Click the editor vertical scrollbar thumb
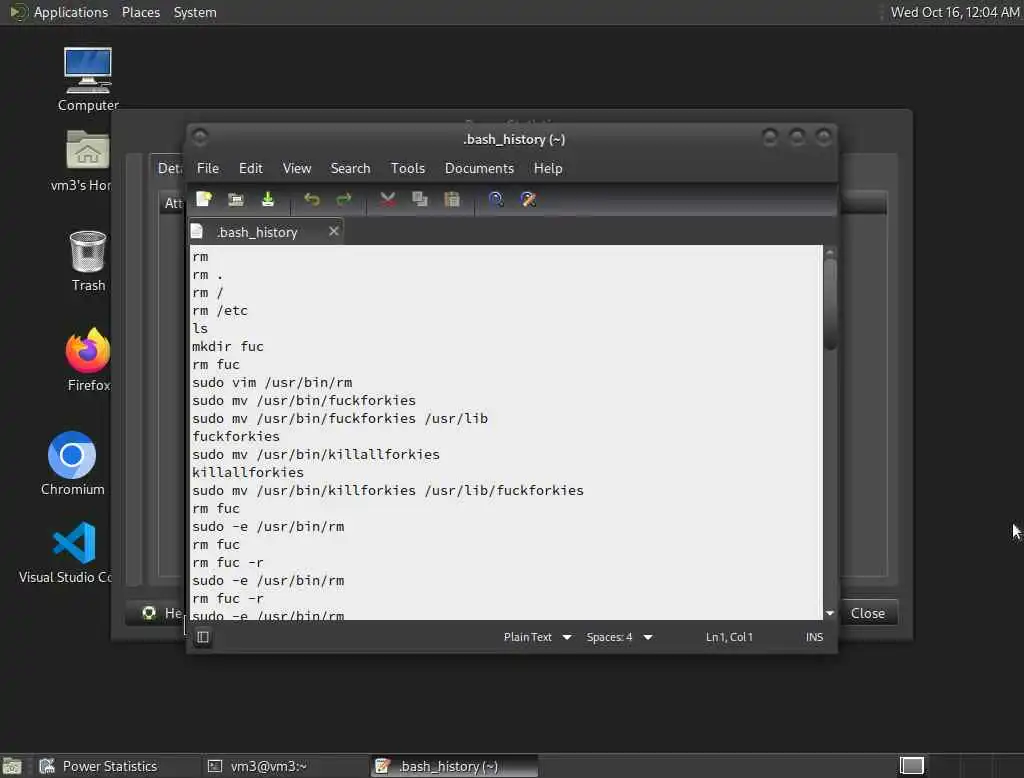This screenshot has width=1024, height=778. (830, 304)
